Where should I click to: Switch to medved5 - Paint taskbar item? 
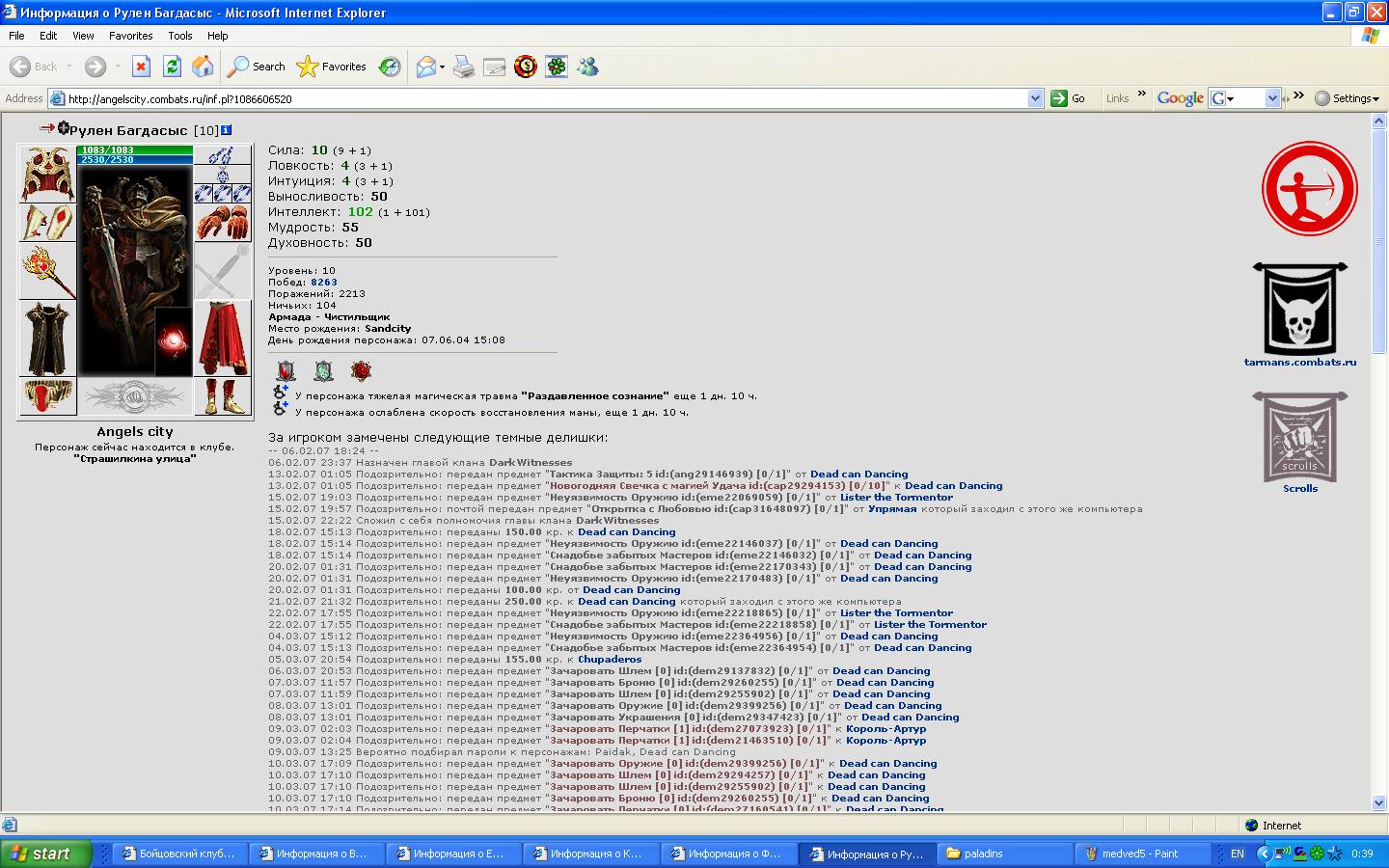click(1140, 854)
